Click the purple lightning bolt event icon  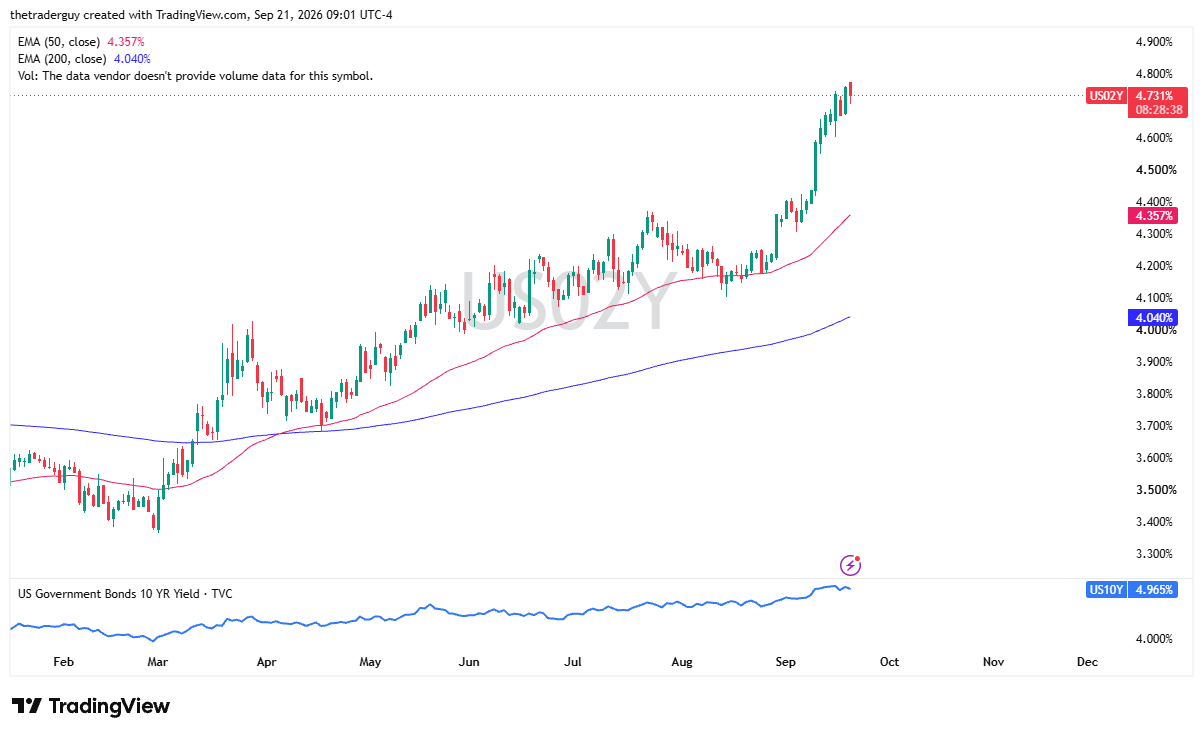coord(850,565)
